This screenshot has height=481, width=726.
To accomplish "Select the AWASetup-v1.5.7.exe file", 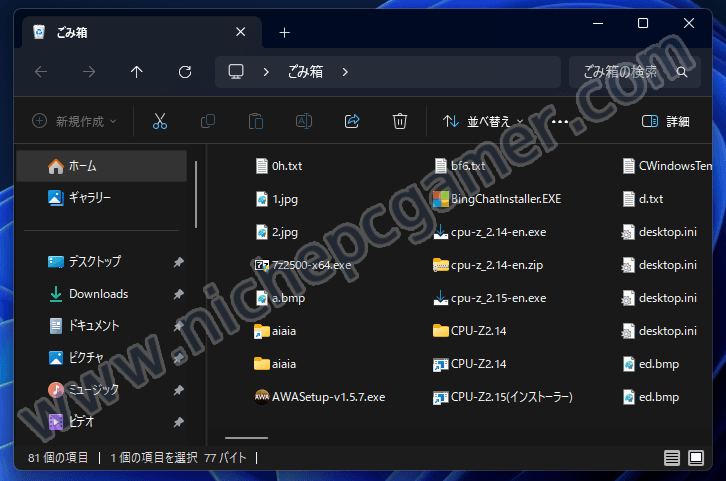I will pos(319,397).
